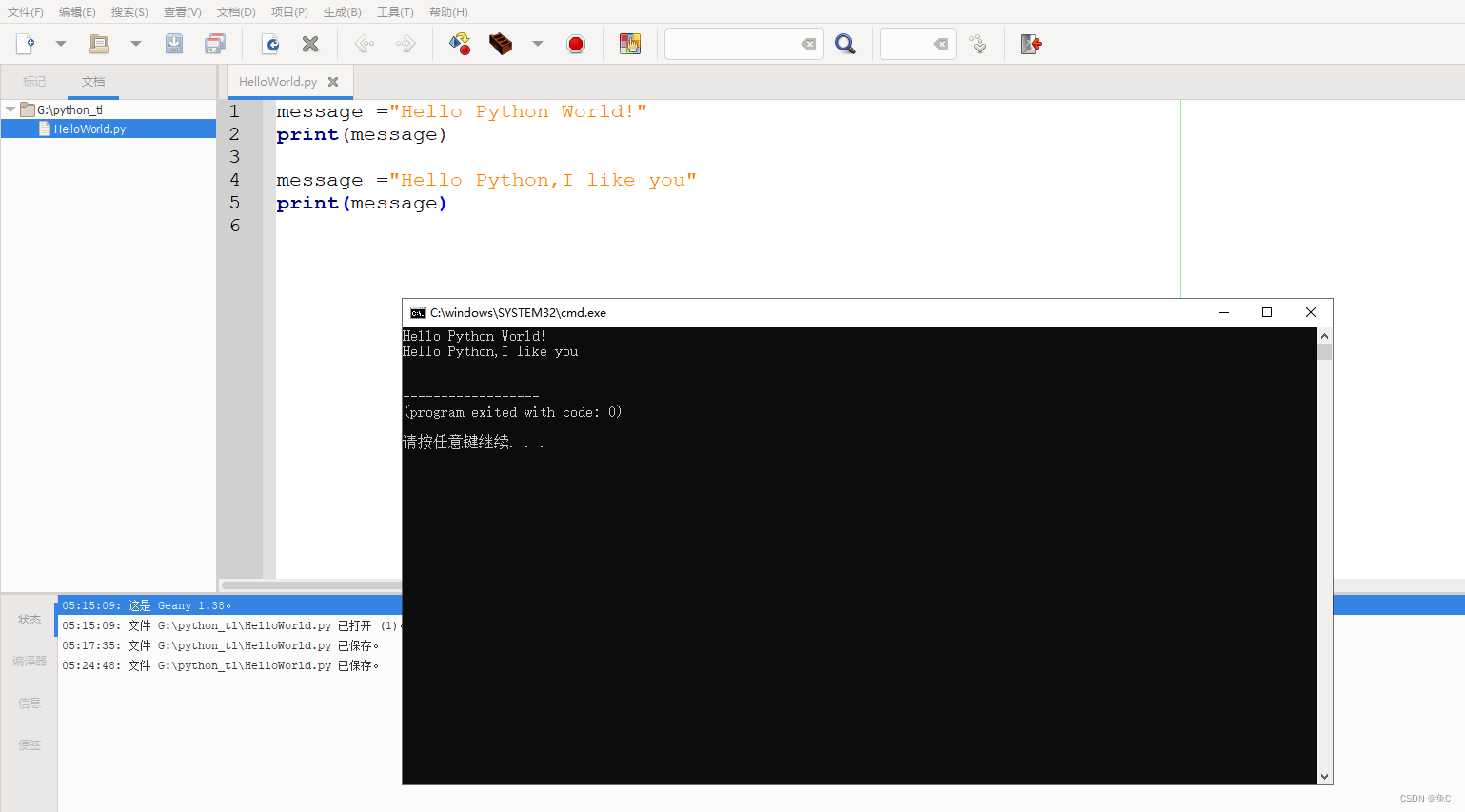Image resolution: width=1465 pixels, height=812 pixels.
Task: Close the HelloWorld.py tab with its X
Action: [333, 82]
